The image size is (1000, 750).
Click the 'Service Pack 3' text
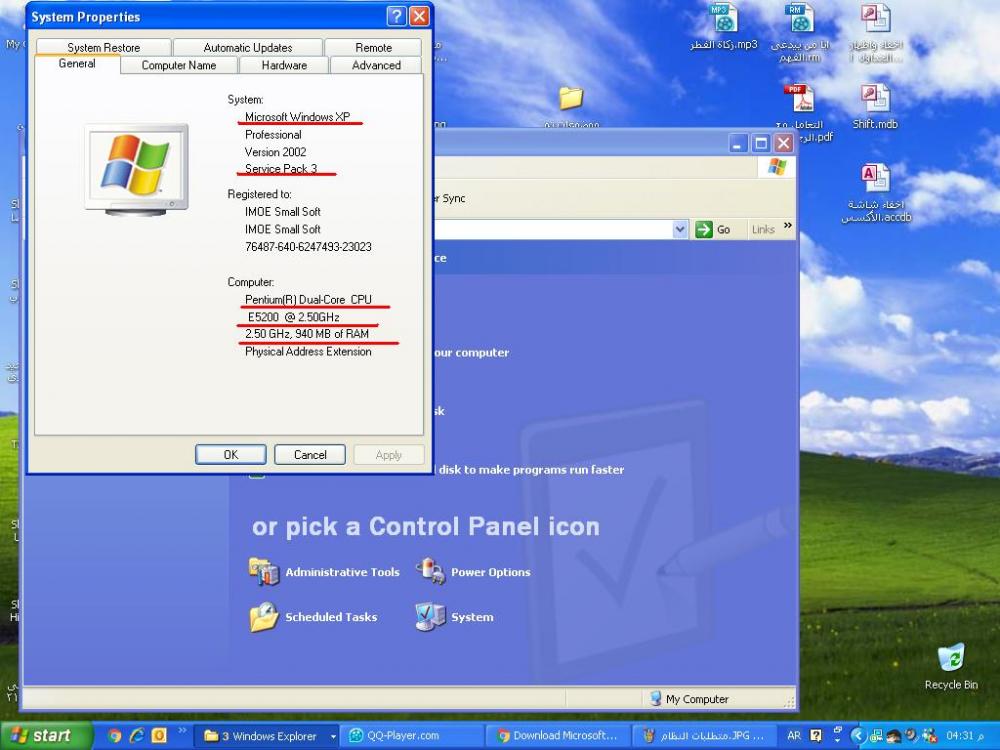click(x=281, y=168)
